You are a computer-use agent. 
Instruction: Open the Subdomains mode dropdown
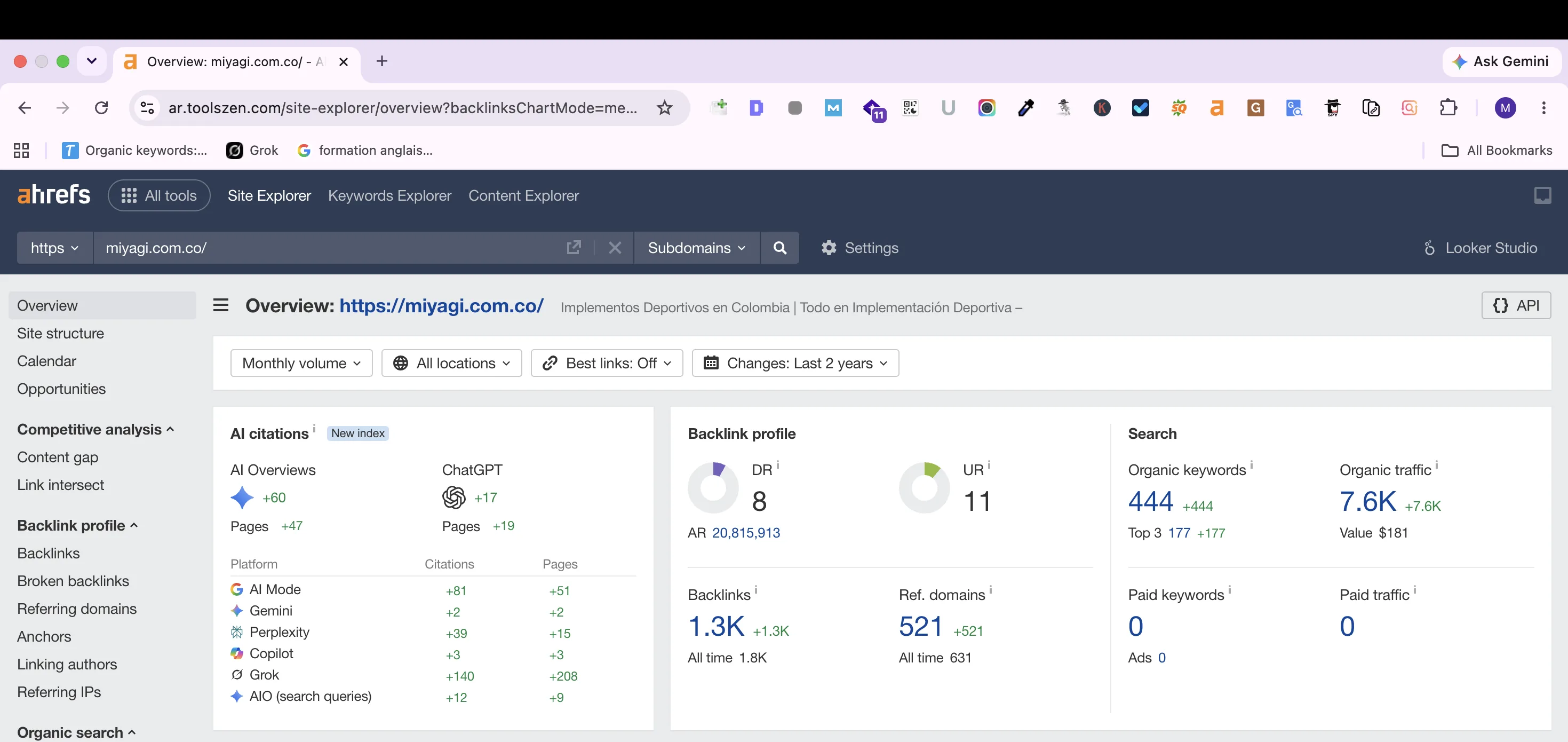pyautogui.click(x=696, y=248)
